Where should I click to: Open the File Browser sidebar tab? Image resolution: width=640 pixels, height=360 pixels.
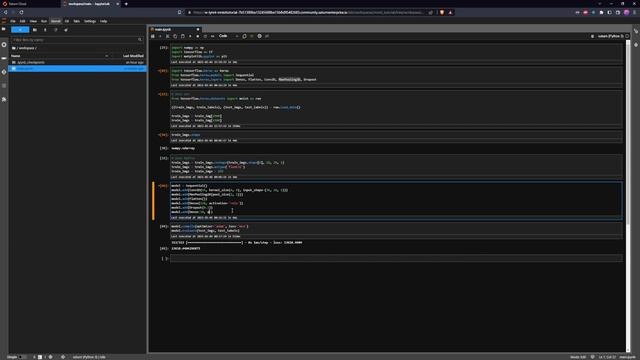(4, 29)
